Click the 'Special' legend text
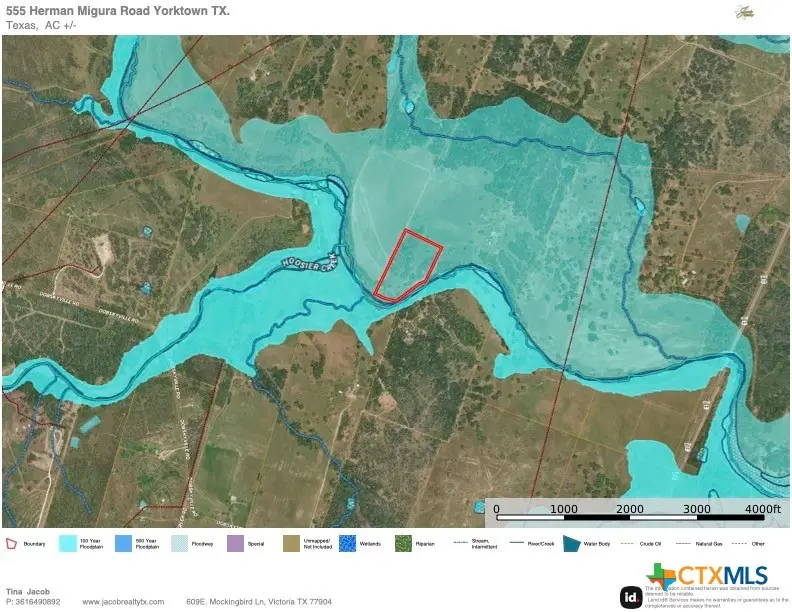 256,544
